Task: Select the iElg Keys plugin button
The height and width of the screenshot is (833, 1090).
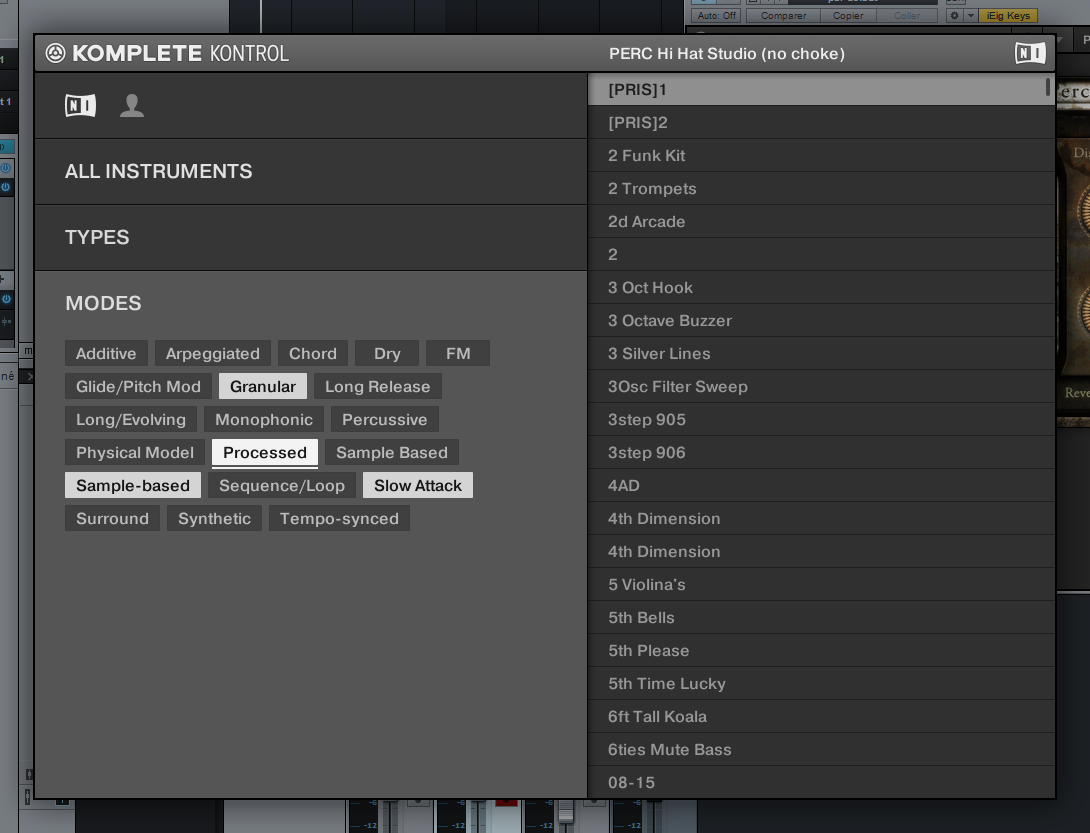Action: pos(1008,15)
